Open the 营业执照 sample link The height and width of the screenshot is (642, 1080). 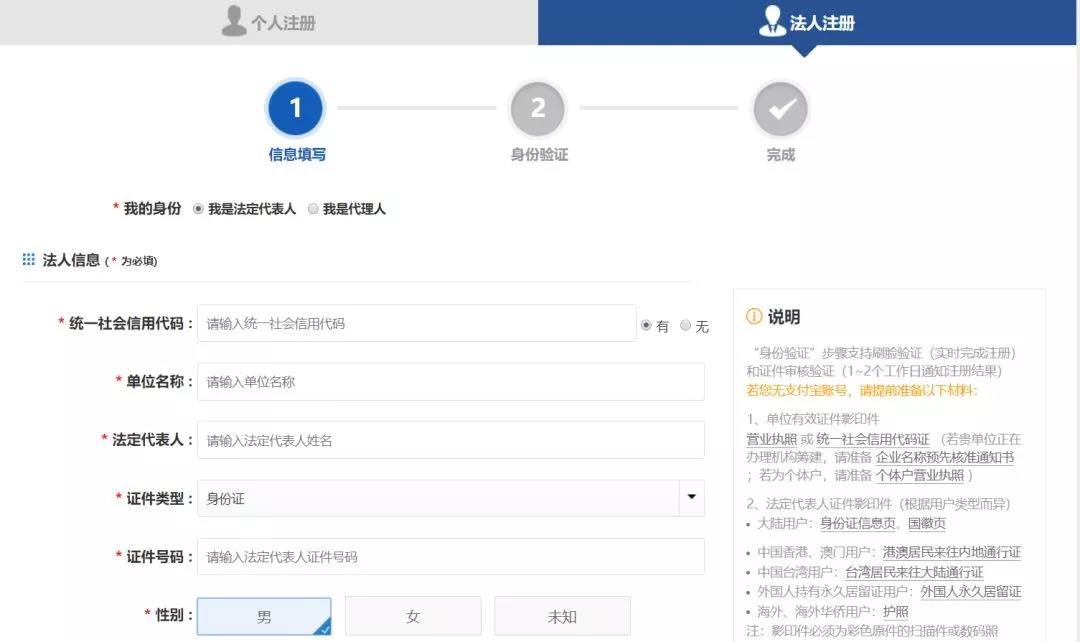click(771, 439)
